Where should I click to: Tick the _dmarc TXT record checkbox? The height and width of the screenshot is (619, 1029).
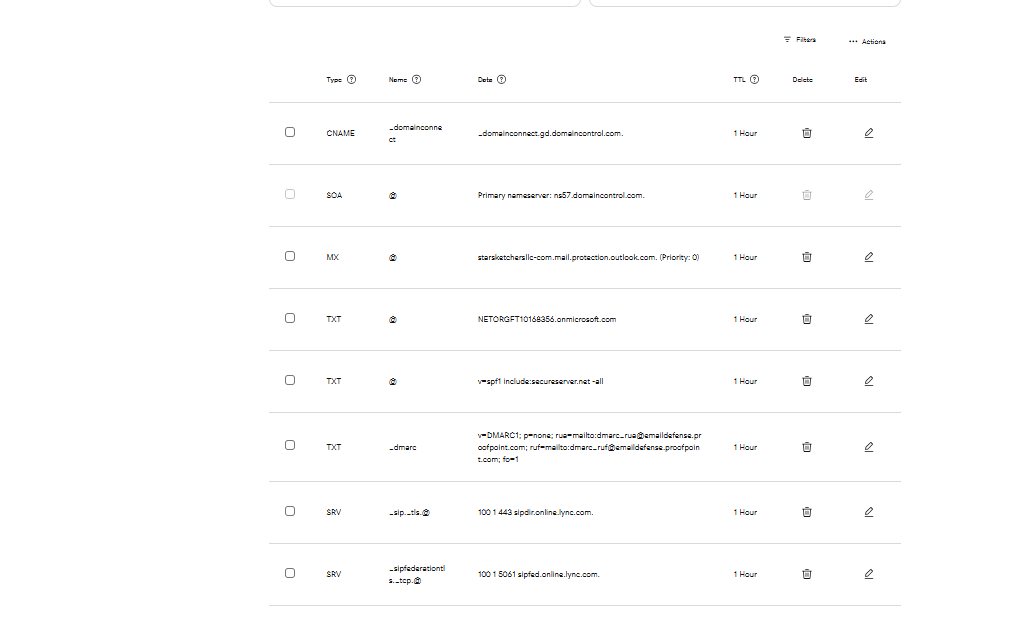pos(290,446)
